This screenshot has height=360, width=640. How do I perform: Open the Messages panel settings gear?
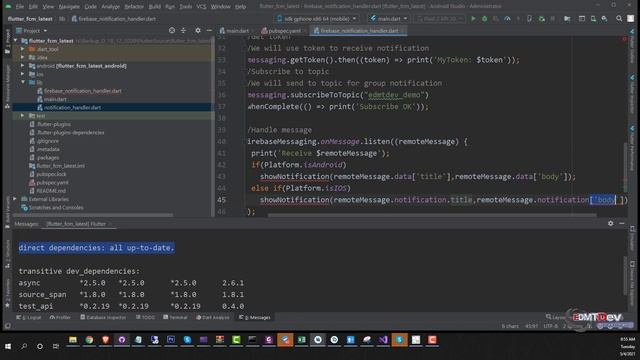pyautogui.click(x=610, y=223)
